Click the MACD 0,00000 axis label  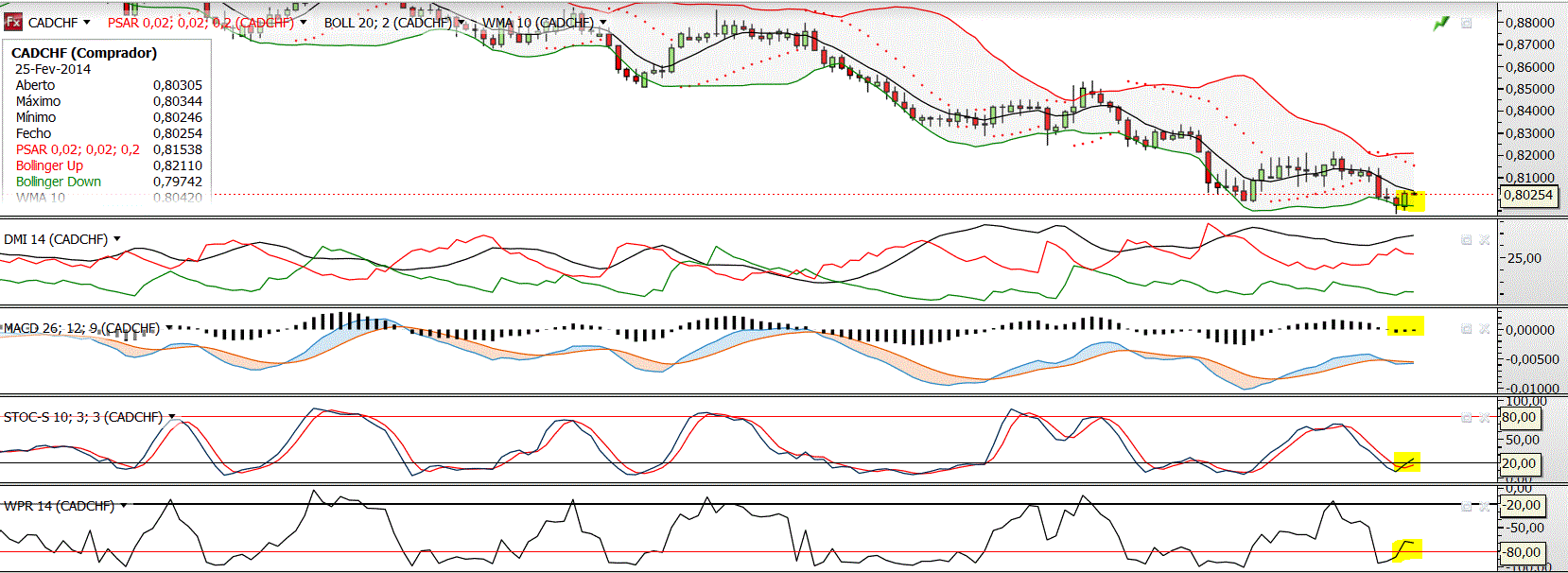pos(1530,330)
